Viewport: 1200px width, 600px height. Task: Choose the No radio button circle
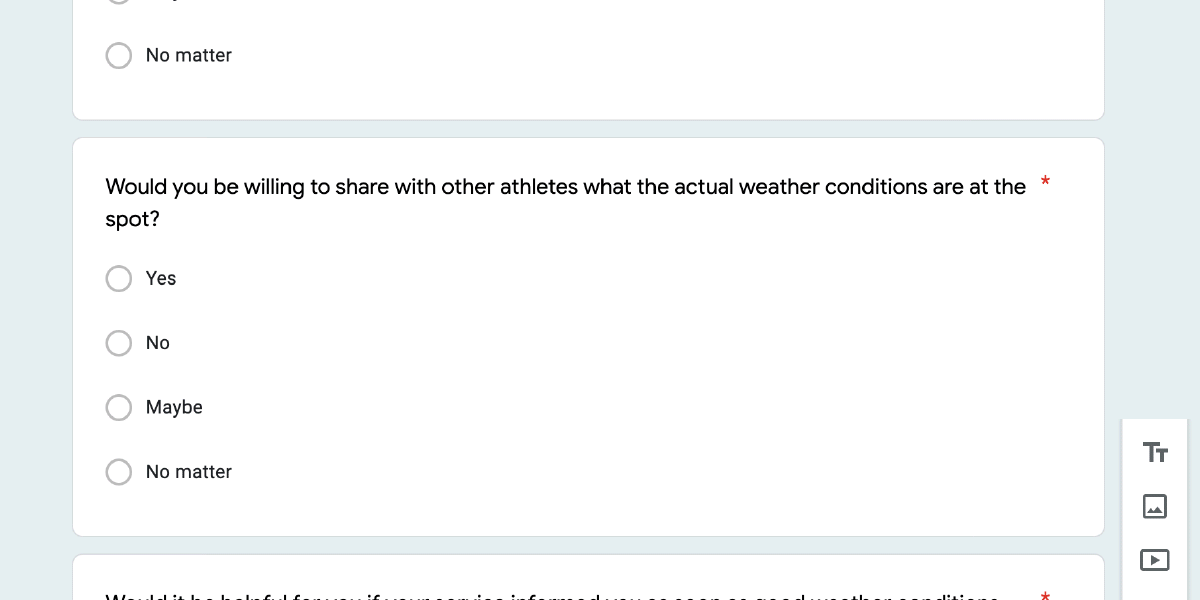[119, 343]
